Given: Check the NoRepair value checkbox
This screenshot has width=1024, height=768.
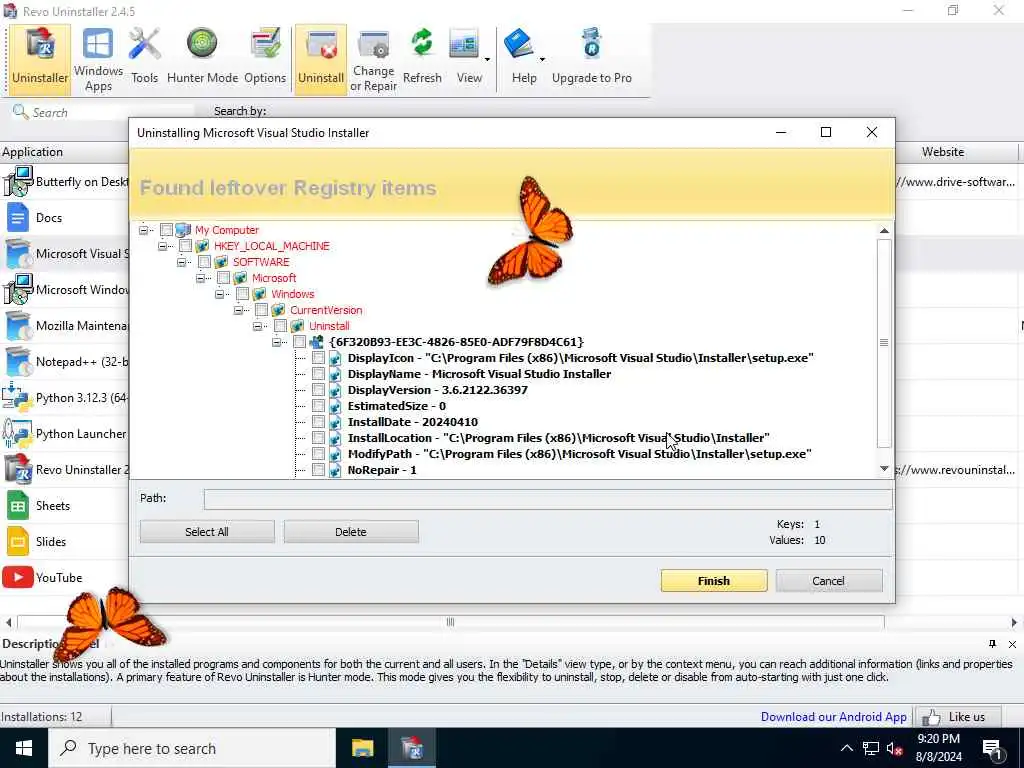Looking at the screenshot, I should 318,470.
